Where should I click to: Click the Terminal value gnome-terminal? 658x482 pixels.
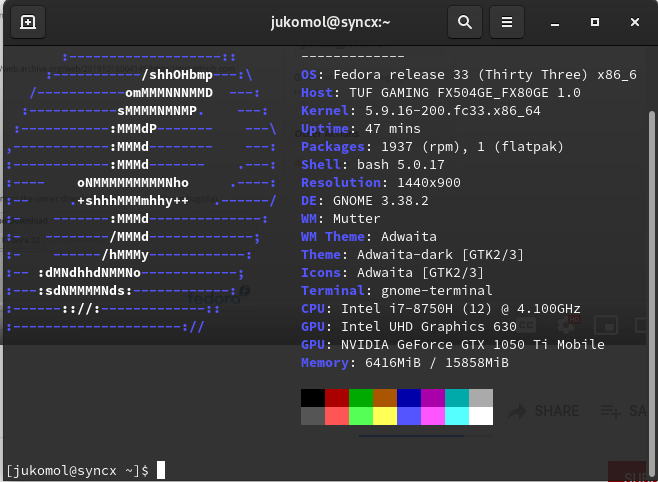click(x=436, y=291)
